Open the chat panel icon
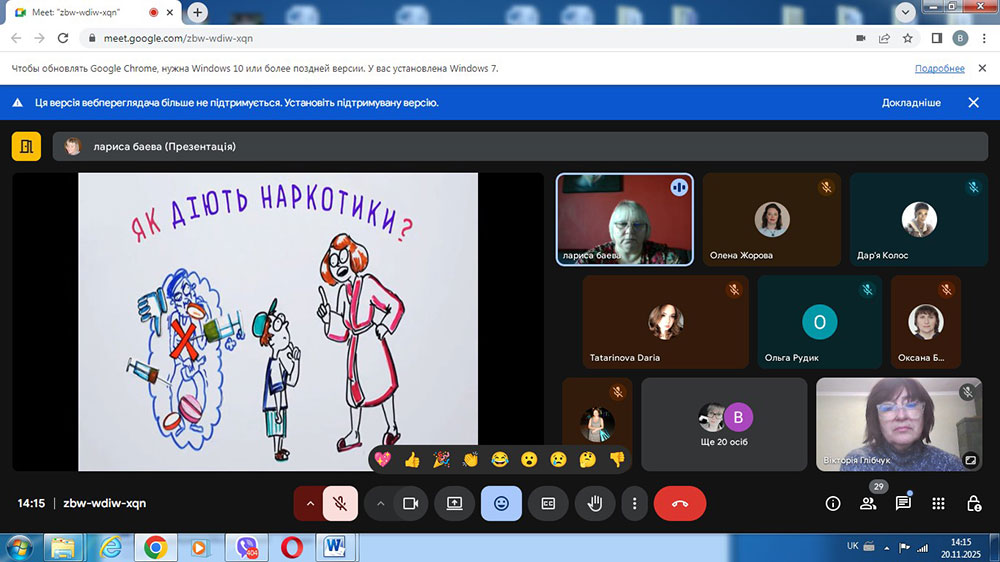Screen dimensions: 1000x562 pyautogui.click(x=903, y=504)
